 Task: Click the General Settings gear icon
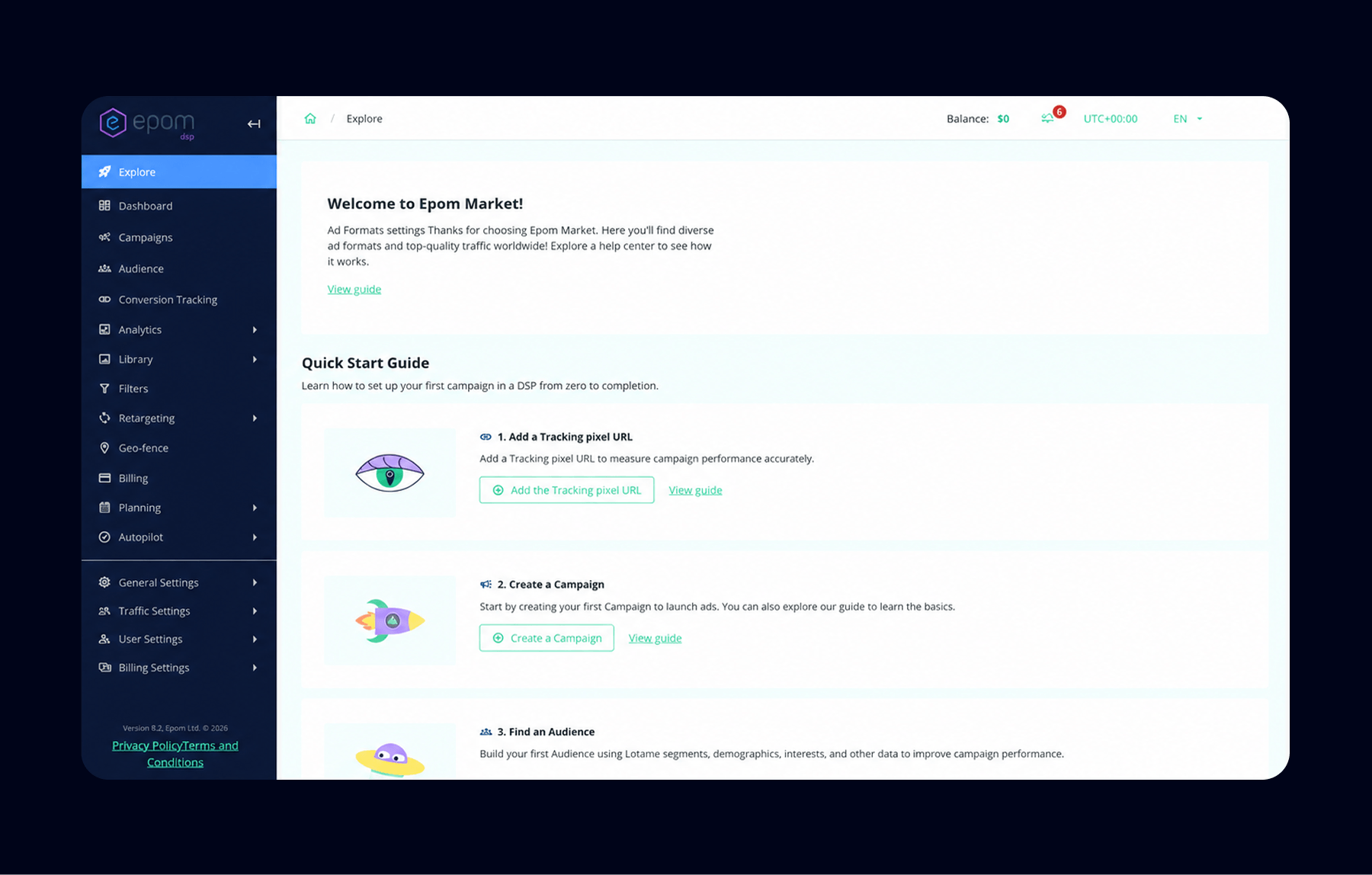coord(104,582)
